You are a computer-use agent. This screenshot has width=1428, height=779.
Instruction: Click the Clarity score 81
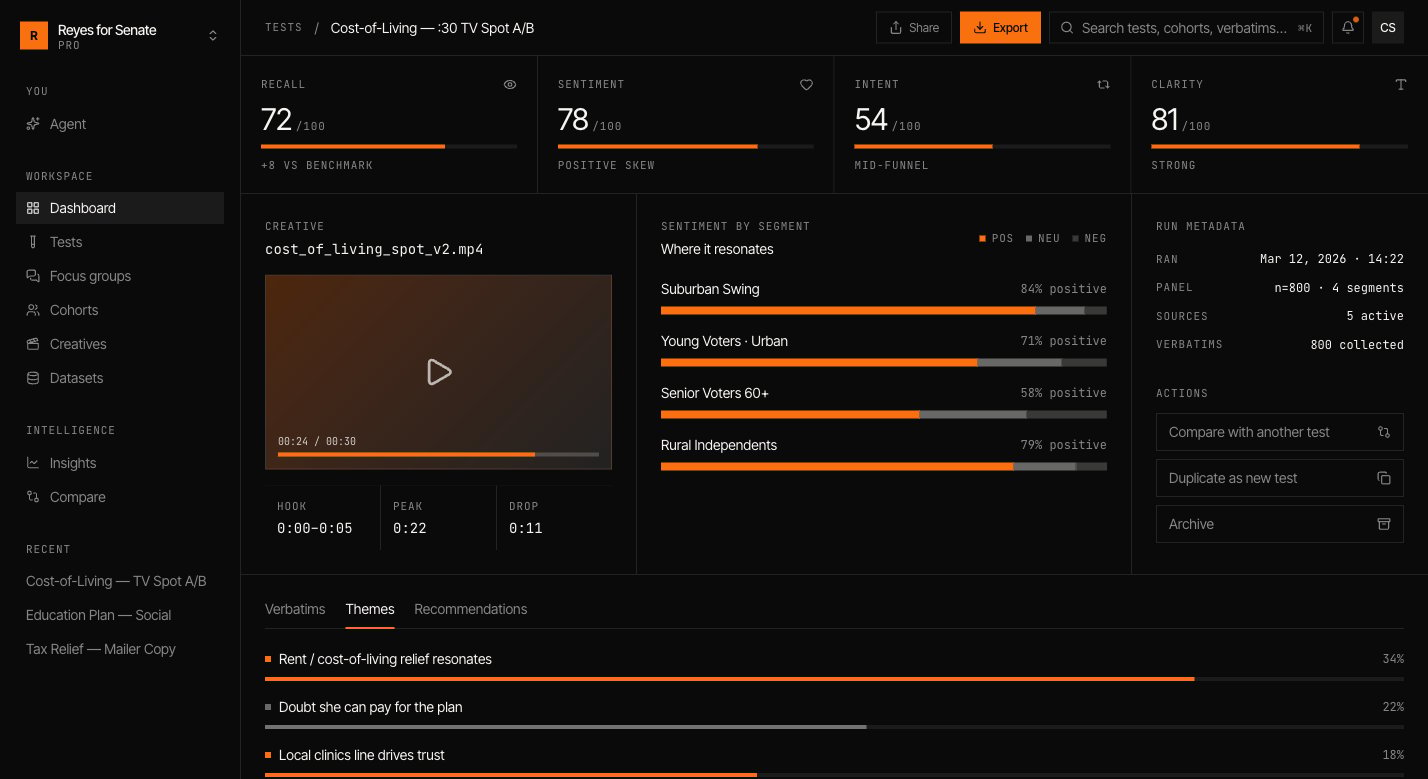point(1166,120)
